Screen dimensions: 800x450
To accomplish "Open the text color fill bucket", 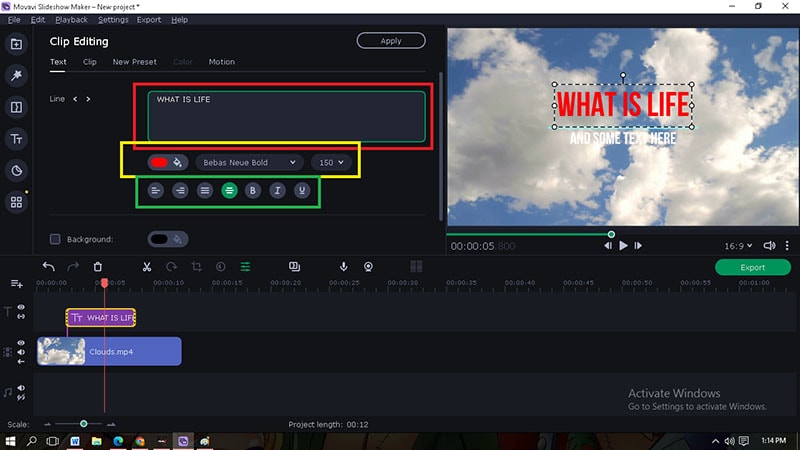I will coord(178,162).
